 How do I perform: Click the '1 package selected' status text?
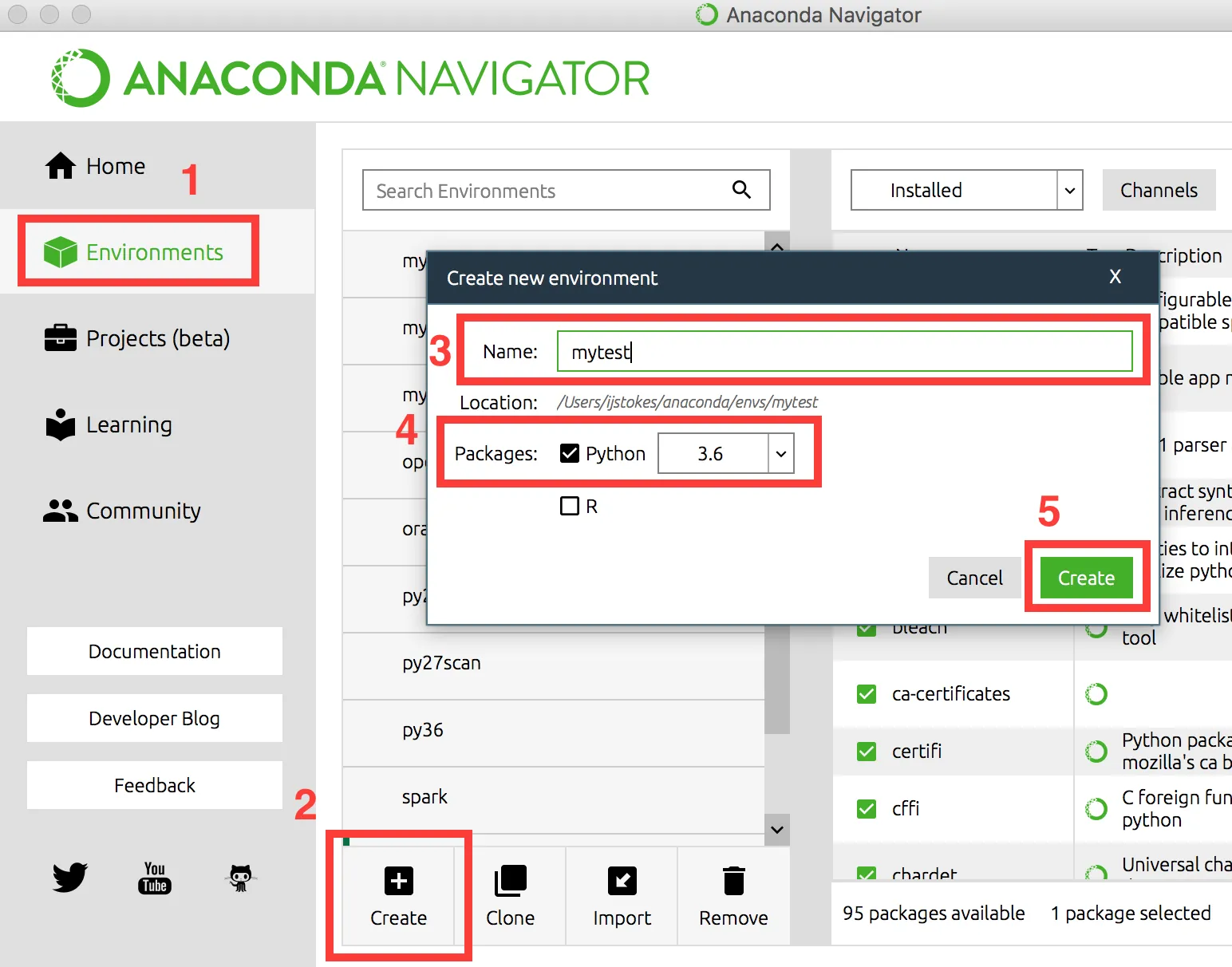[x=1131, y=914]
